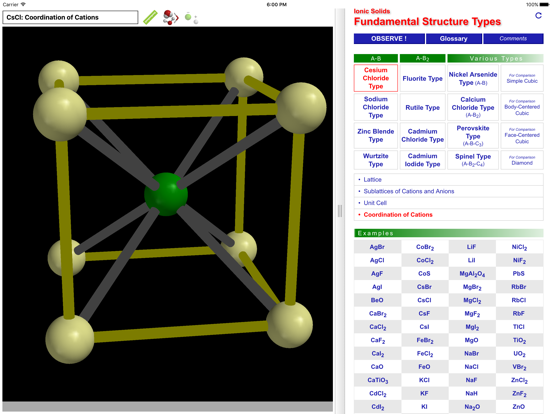Click the green central cation sphere
The image size is (552, 414).
[x=166, y=194]
